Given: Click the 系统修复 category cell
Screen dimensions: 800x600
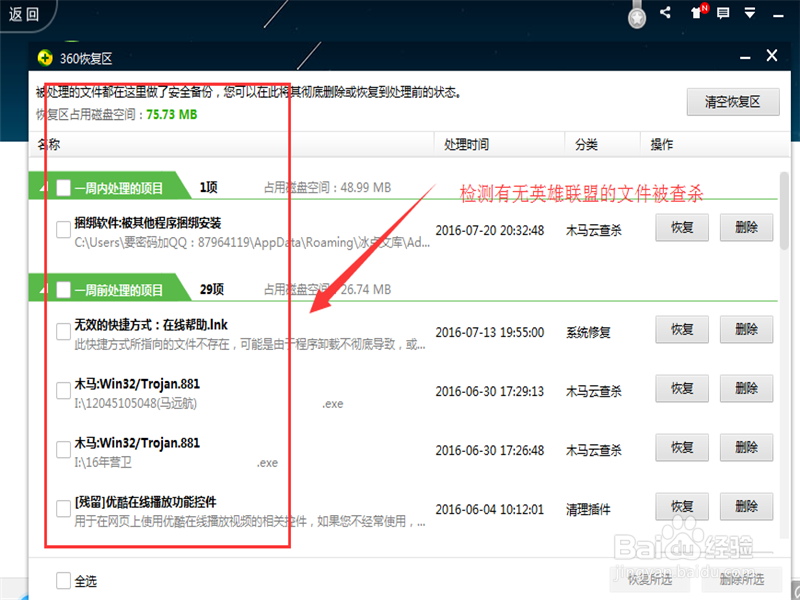Looking at the screenshot, I should (x=588, y=333).
